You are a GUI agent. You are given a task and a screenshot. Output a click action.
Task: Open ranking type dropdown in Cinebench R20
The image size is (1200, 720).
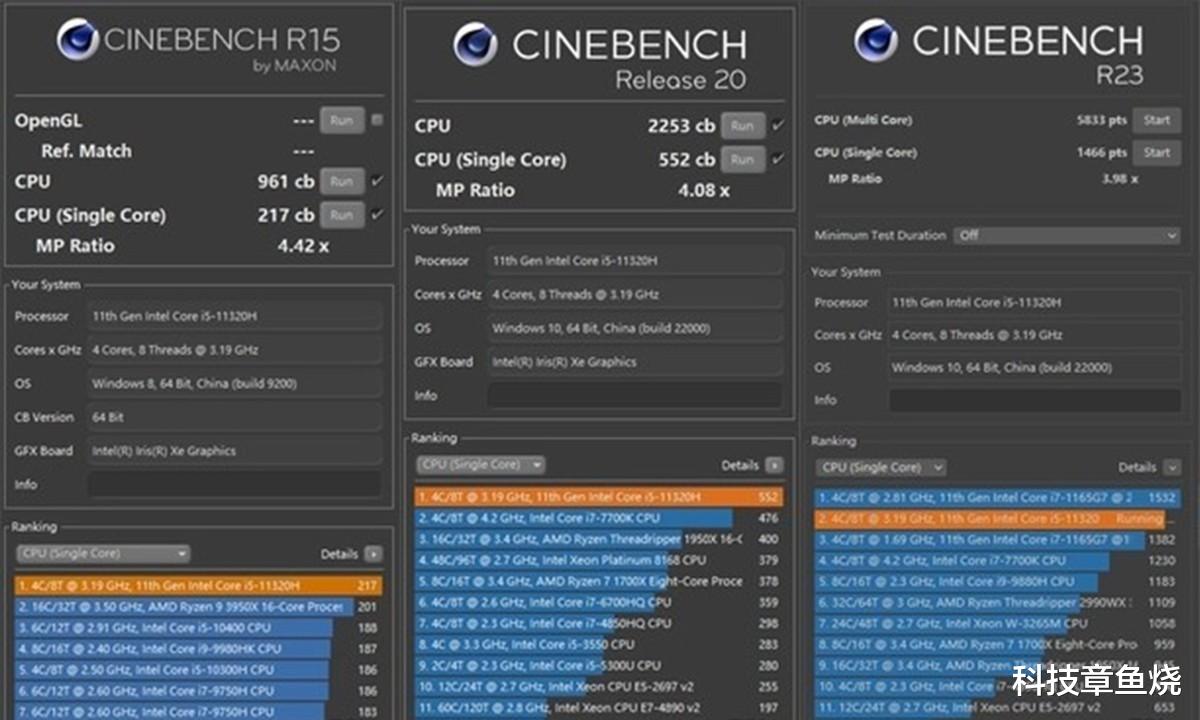pos(481,465)
